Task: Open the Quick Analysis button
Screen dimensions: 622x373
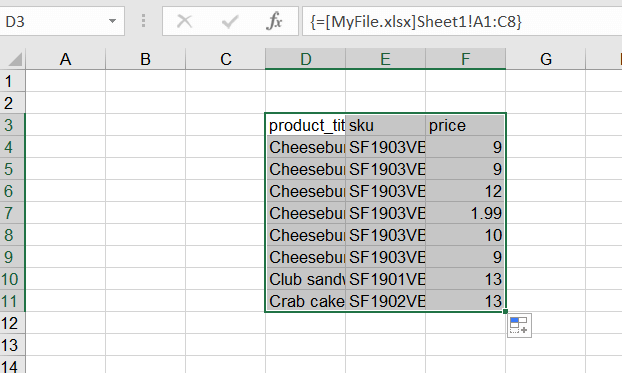Action: [519, 325]
